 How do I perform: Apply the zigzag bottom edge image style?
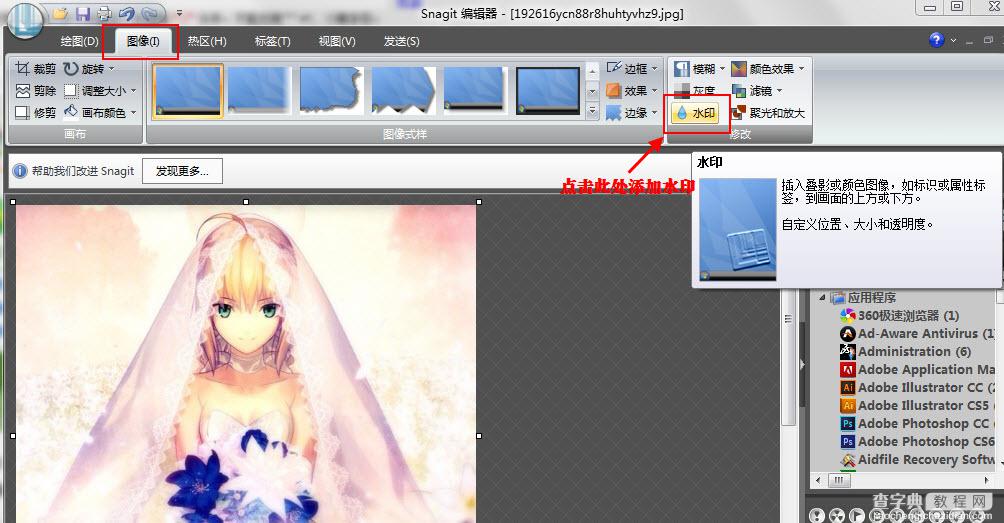pos(403,92)
